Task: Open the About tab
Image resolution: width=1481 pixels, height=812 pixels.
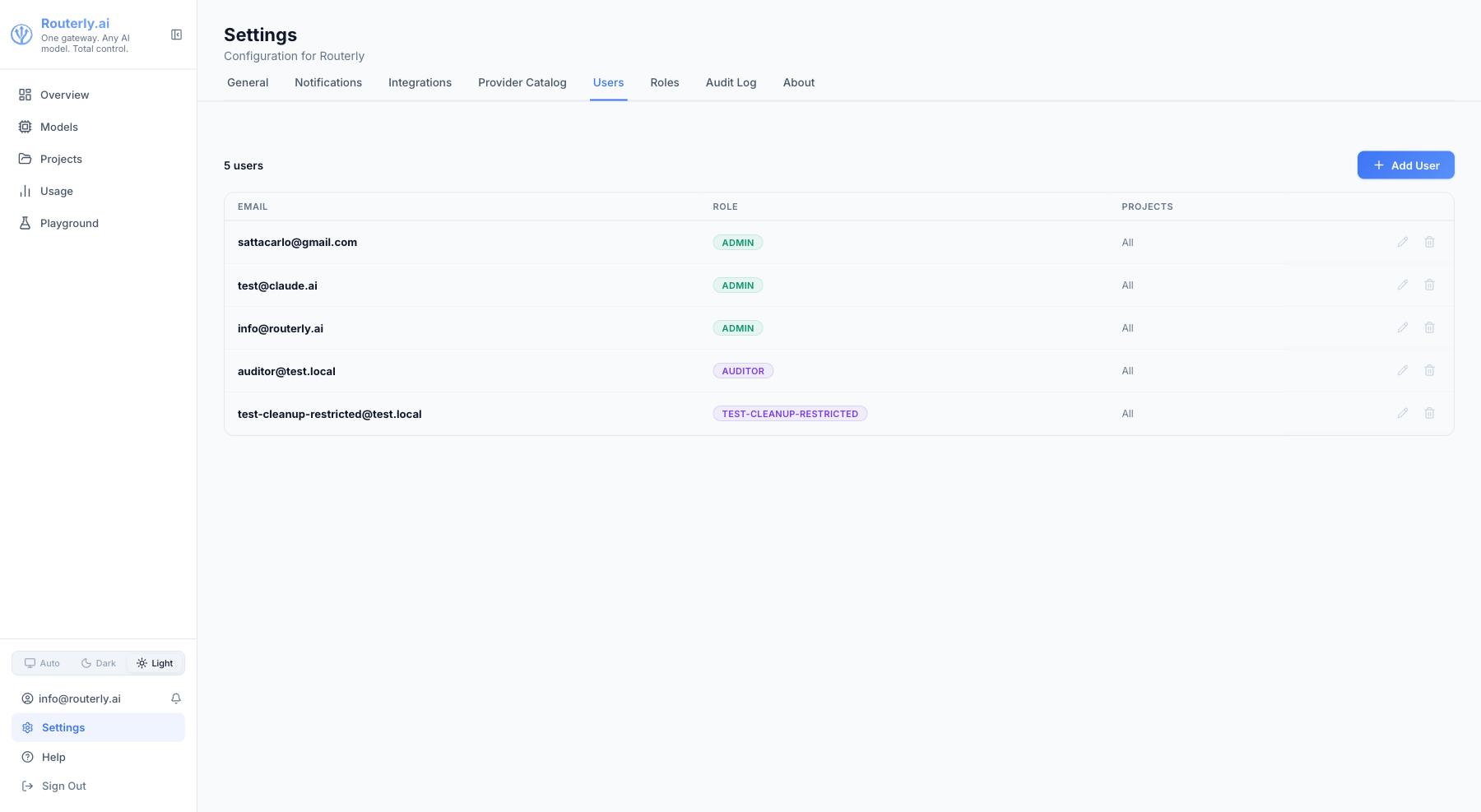Action: (799, 82)
